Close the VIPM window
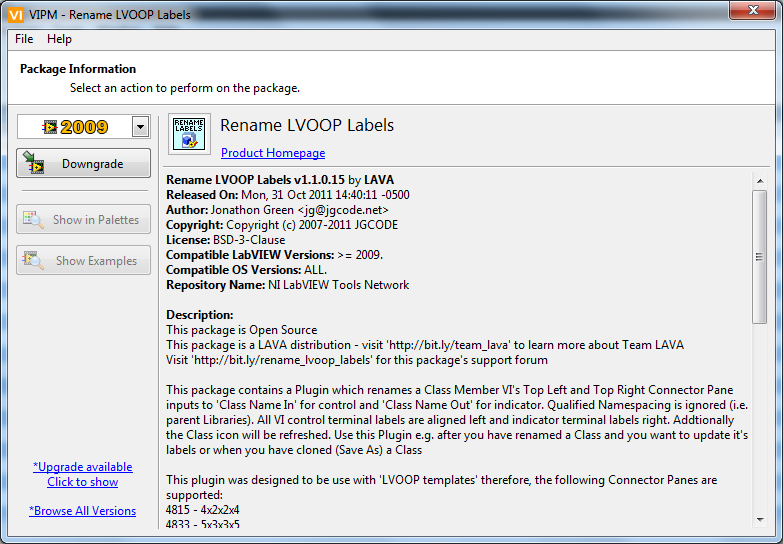 coord(753,10)
